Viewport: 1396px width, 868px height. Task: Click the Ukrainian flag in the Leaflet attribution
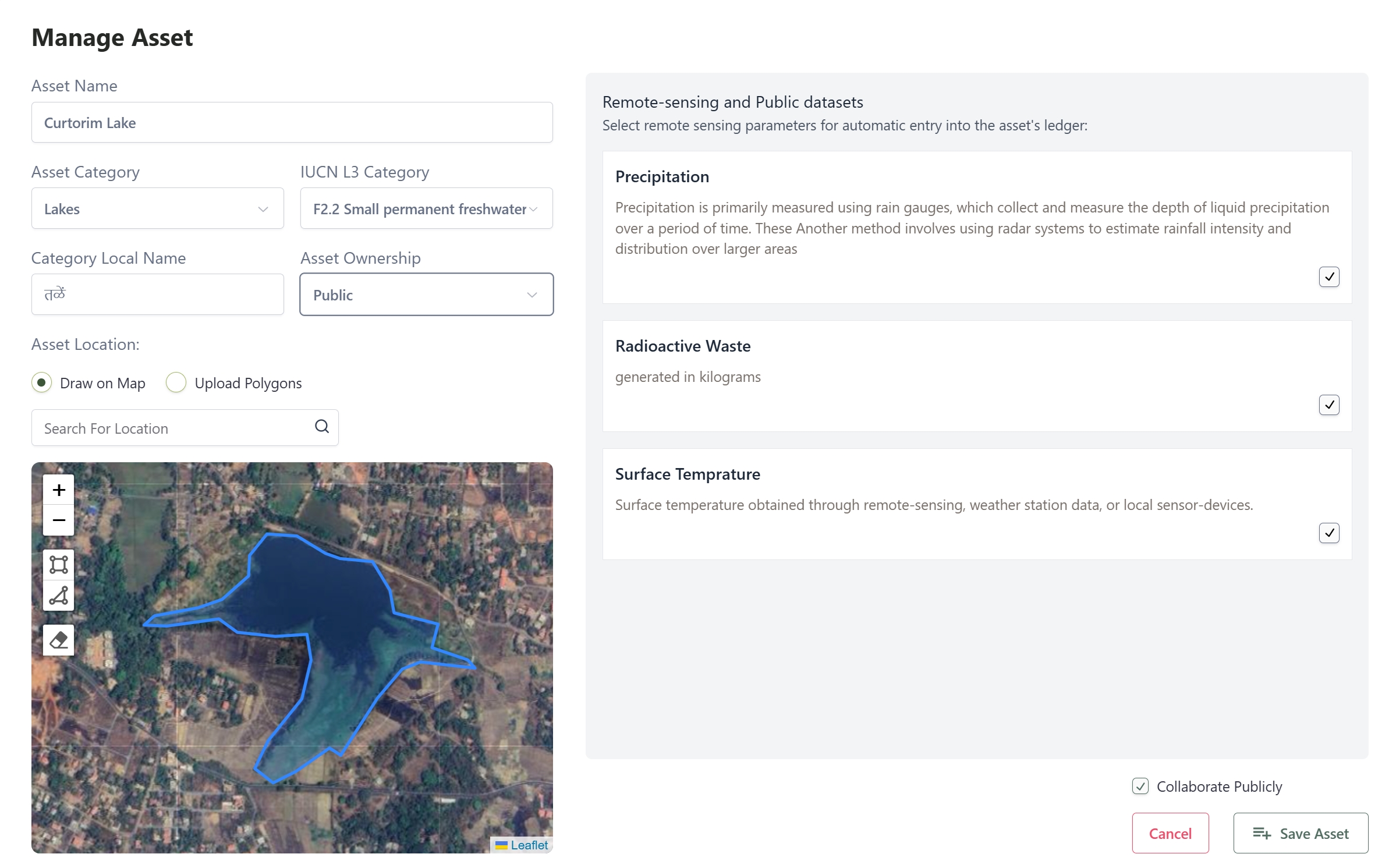point(502,845)
